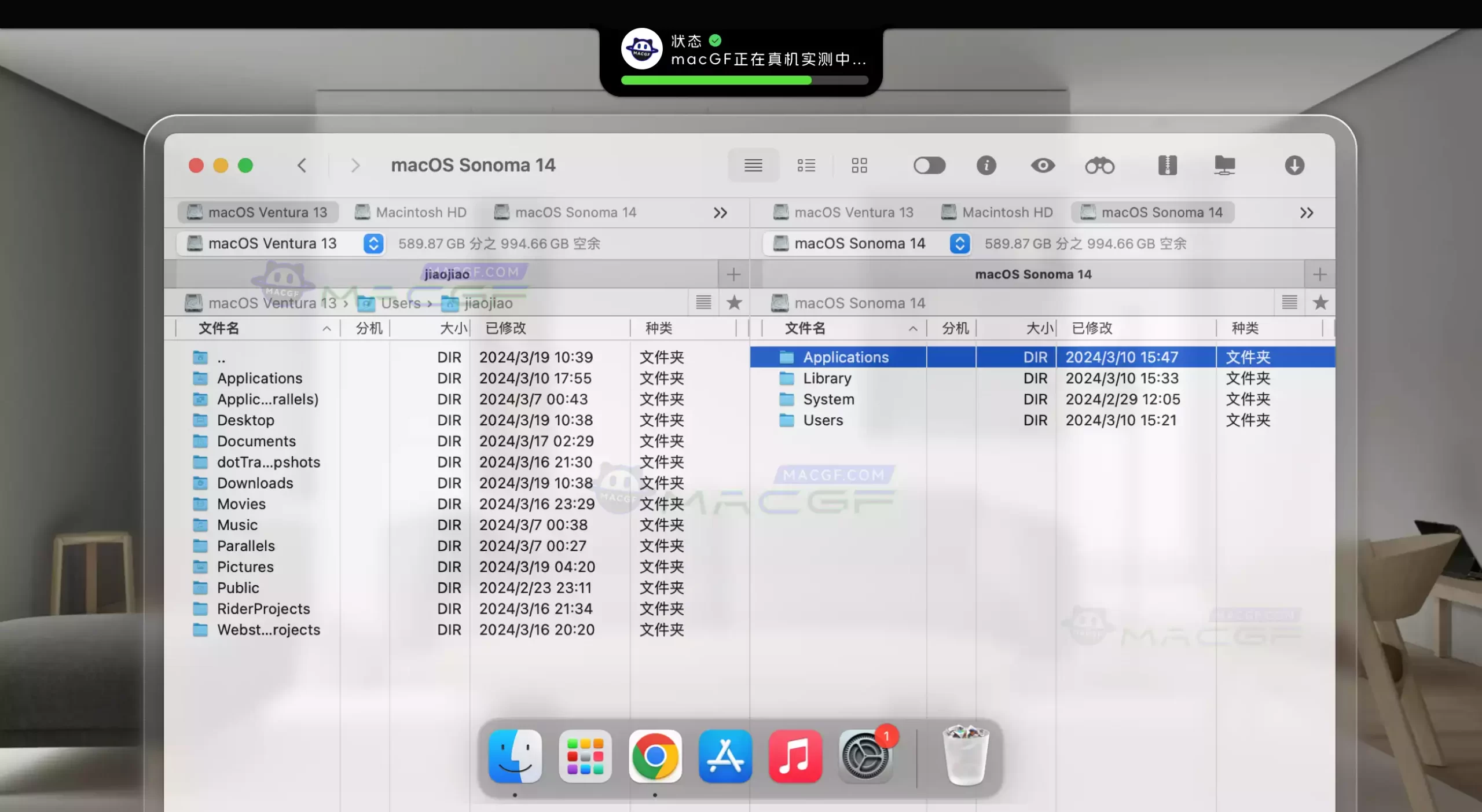
Task: Star macOS Sonoma 14 as favorite
Action: 1321,302
